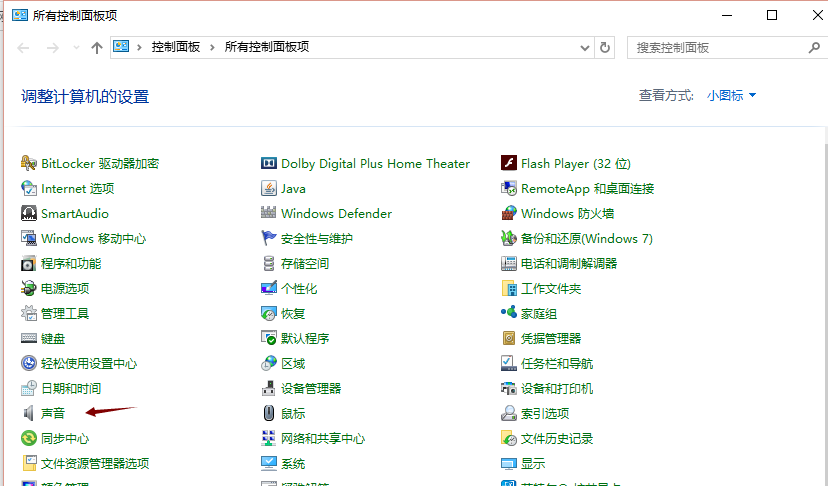Go back with the back arrow
The image size is (828, 486).
click(x=23, y=48)
